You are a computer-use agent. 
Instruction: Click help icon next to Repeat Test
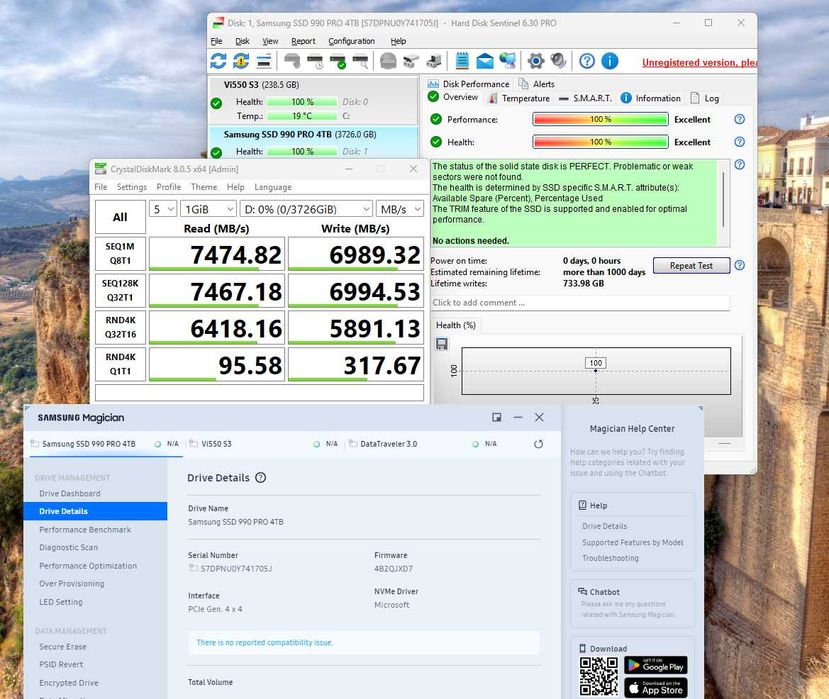740,265
